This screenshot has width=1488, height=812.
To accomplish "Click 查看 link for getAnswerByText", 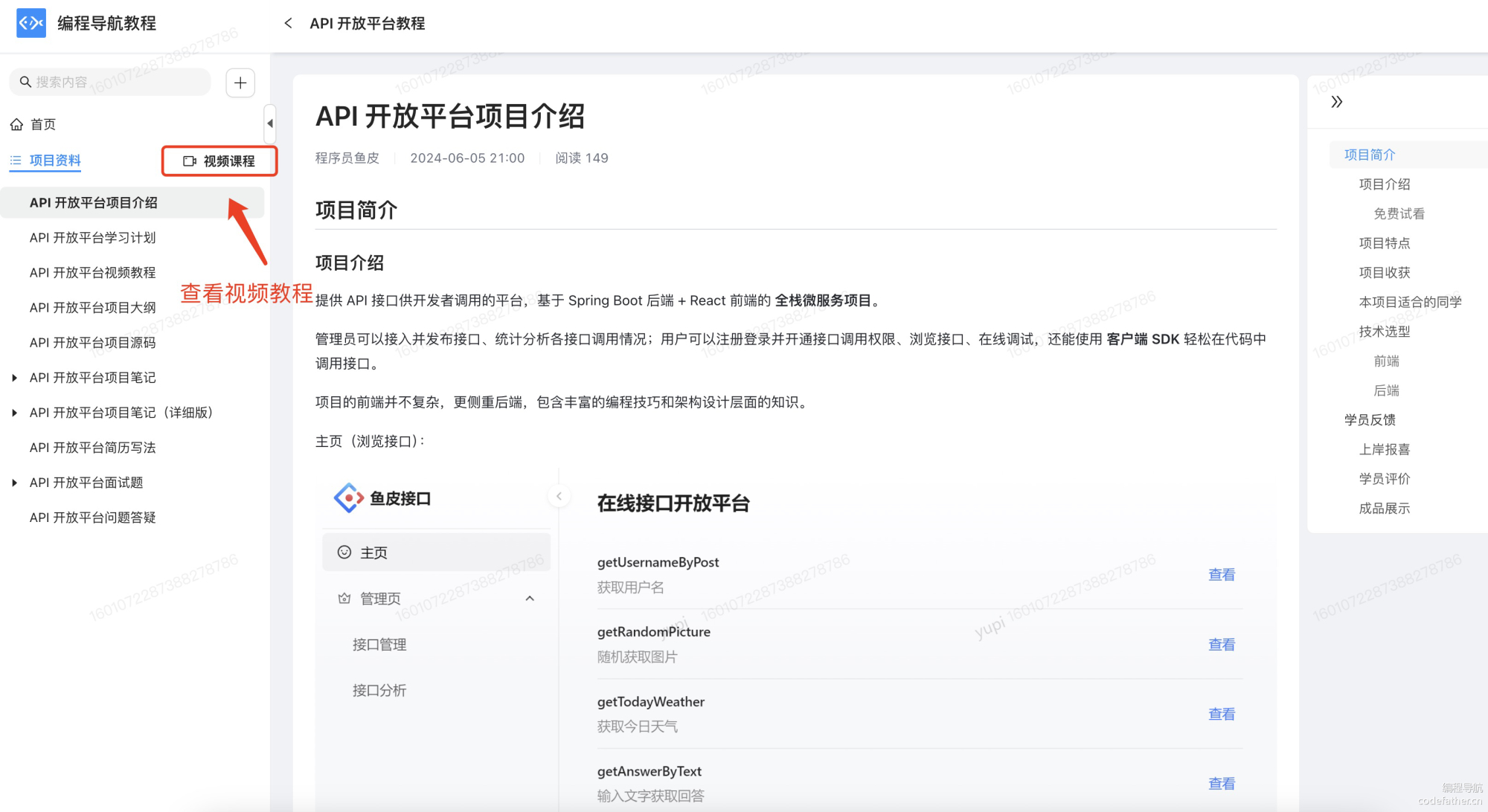I will (1222, 784).
